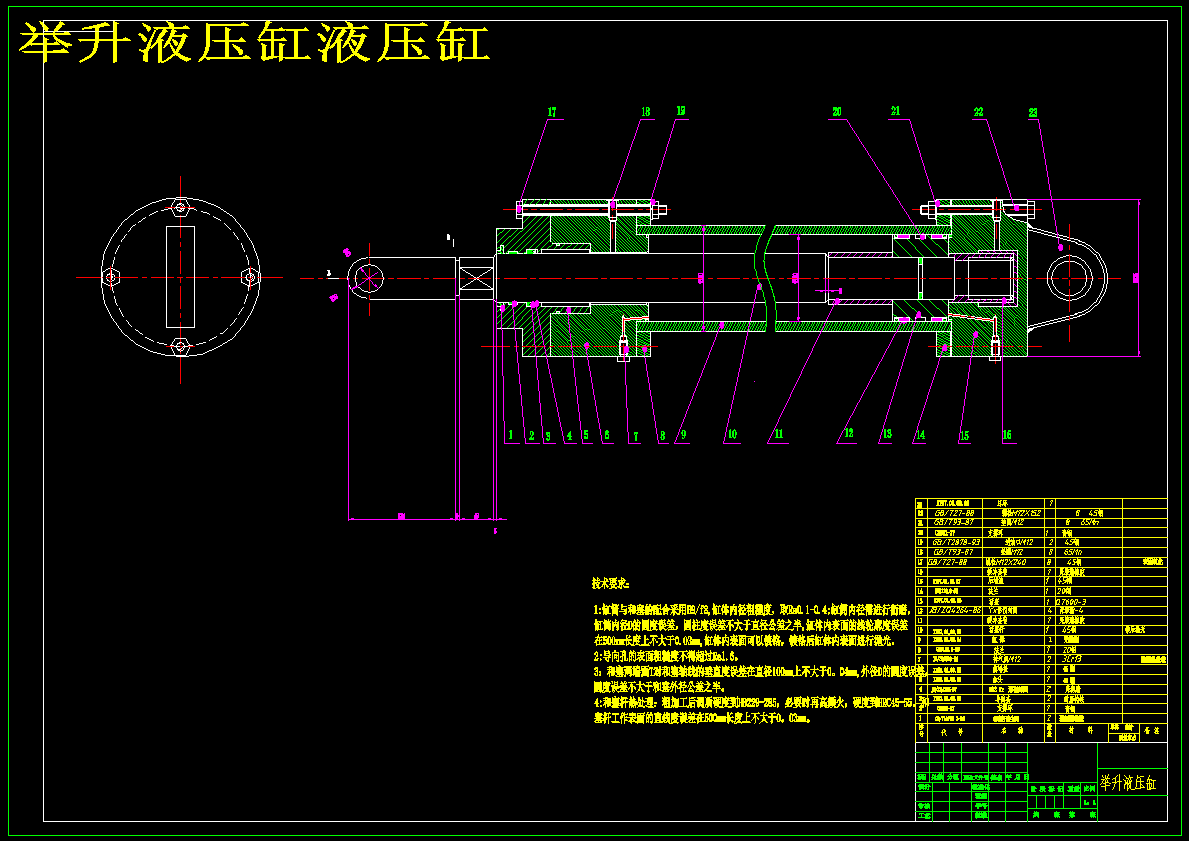The width and height of the screenshot is (1189, 841).
Task: Click part balloon number 10
Action: tap(732, 435)
